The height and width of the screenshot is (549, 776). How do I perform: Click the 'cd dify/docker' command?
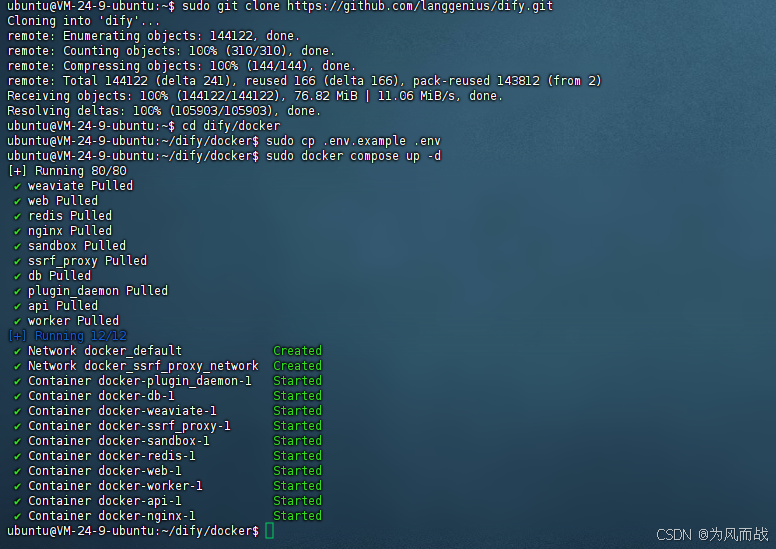231,126
